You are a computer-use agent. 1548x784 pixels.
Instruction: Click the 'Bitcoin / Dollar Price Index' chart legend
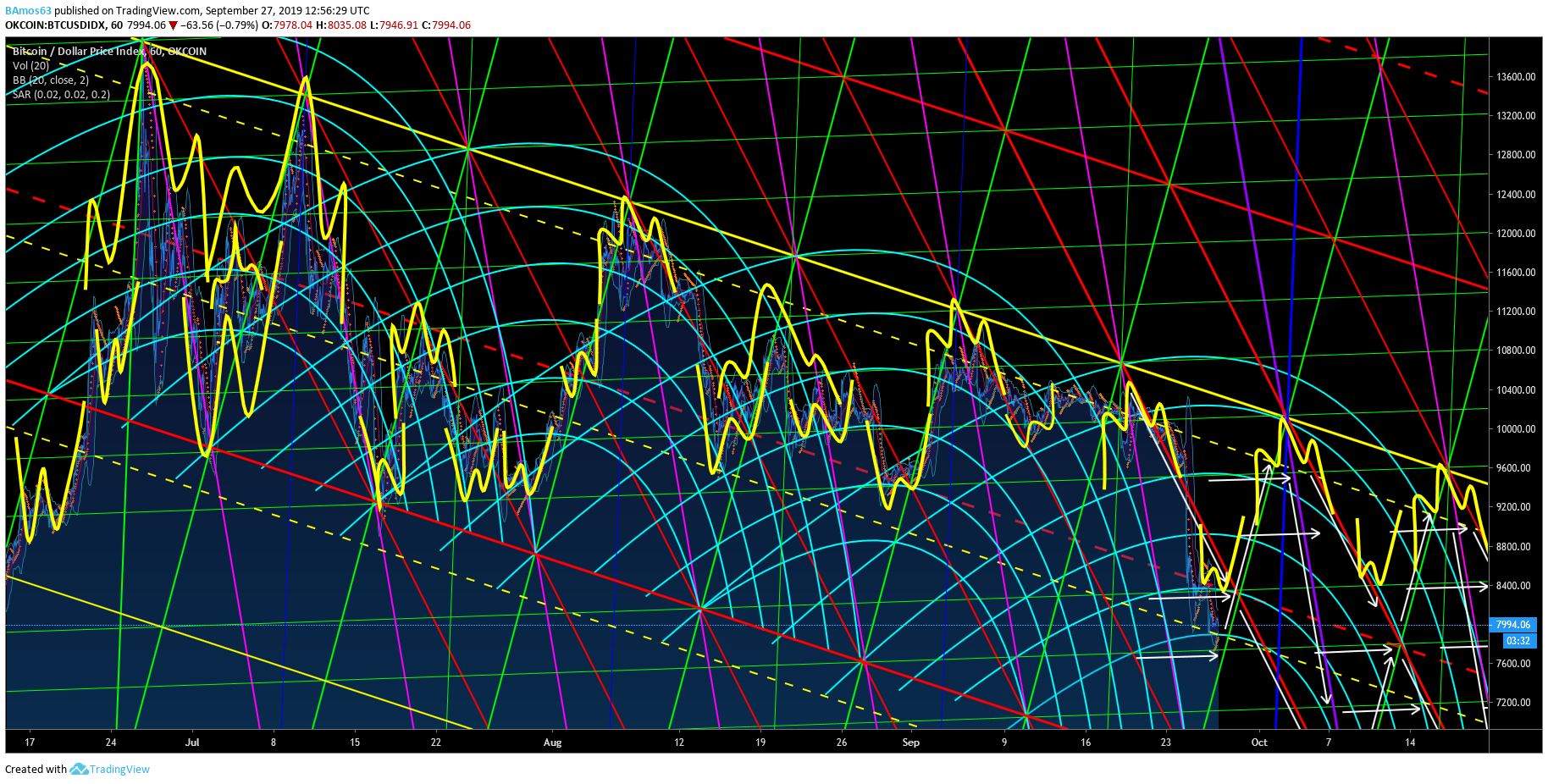coord(109,52)
